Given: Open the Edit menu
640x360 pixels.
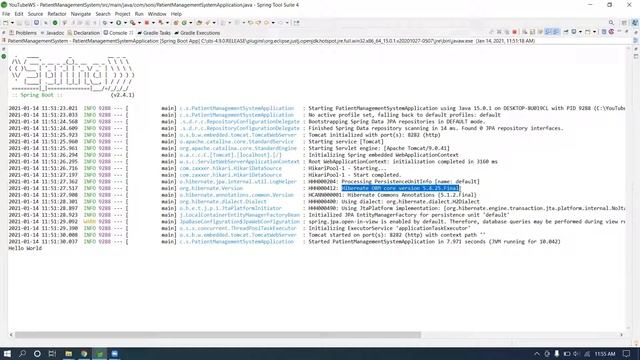Looking at the screenshot, I should tap(19, 14).
